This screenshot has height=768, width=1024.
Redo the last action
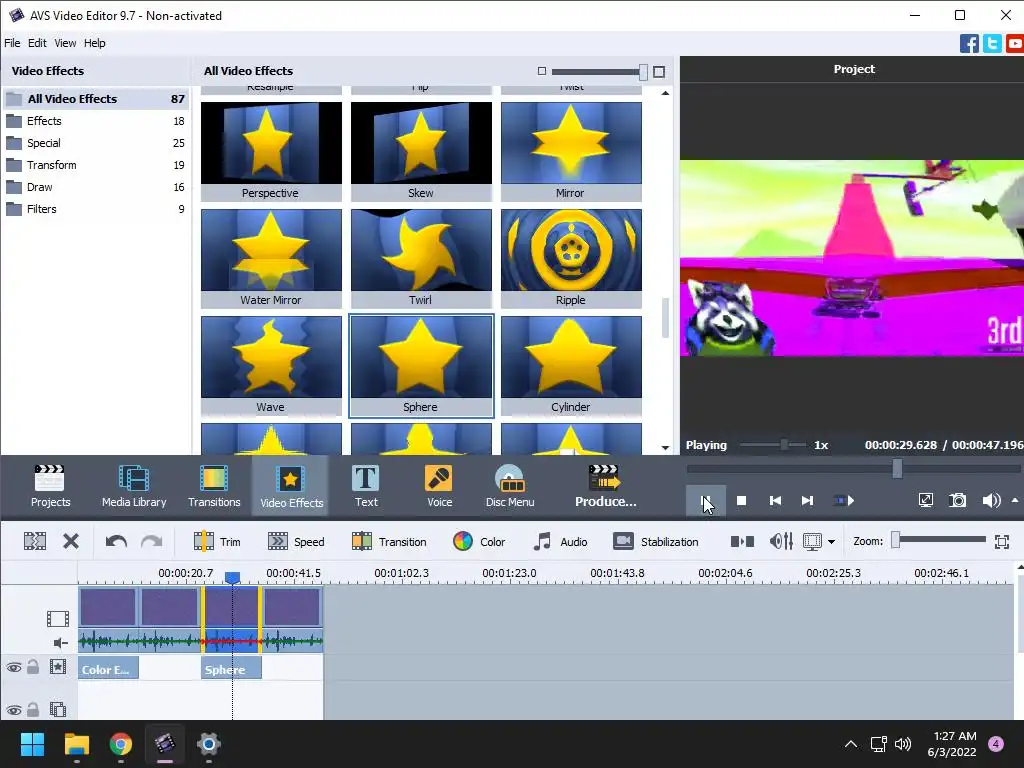tap(152, 541)
